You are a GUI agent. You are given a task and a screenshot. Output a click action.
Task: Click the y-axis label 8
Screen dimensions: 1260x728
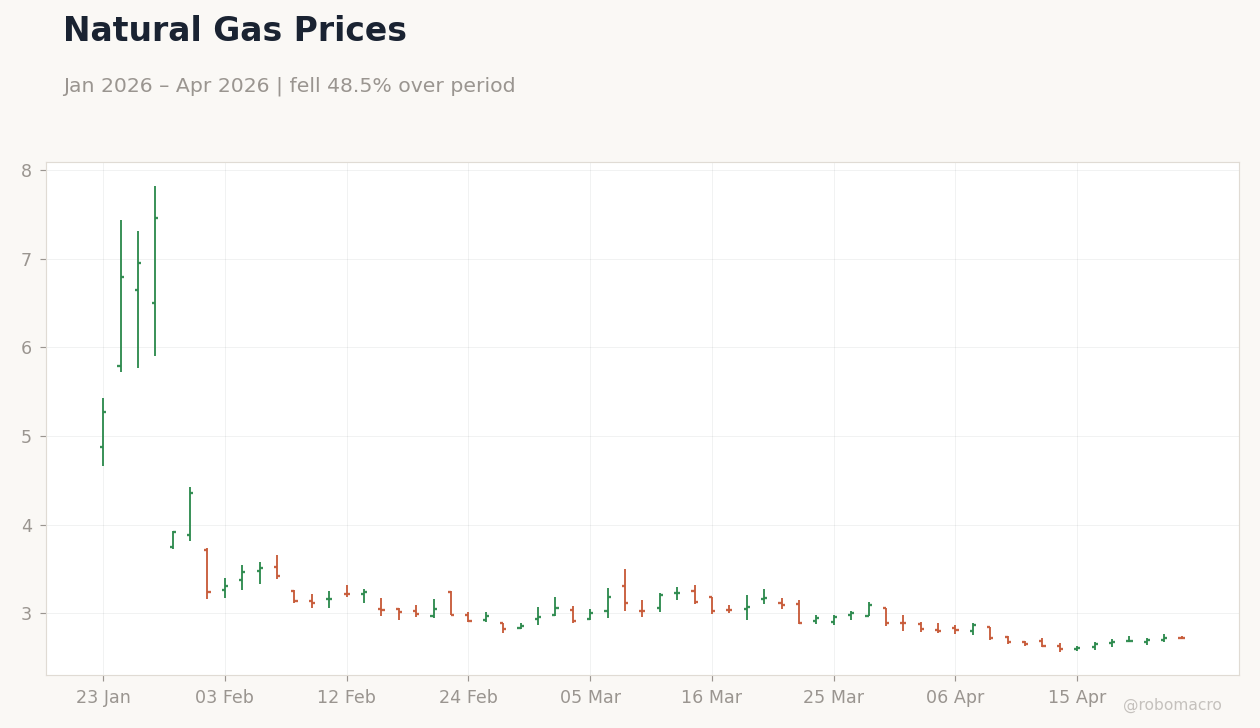27,171
